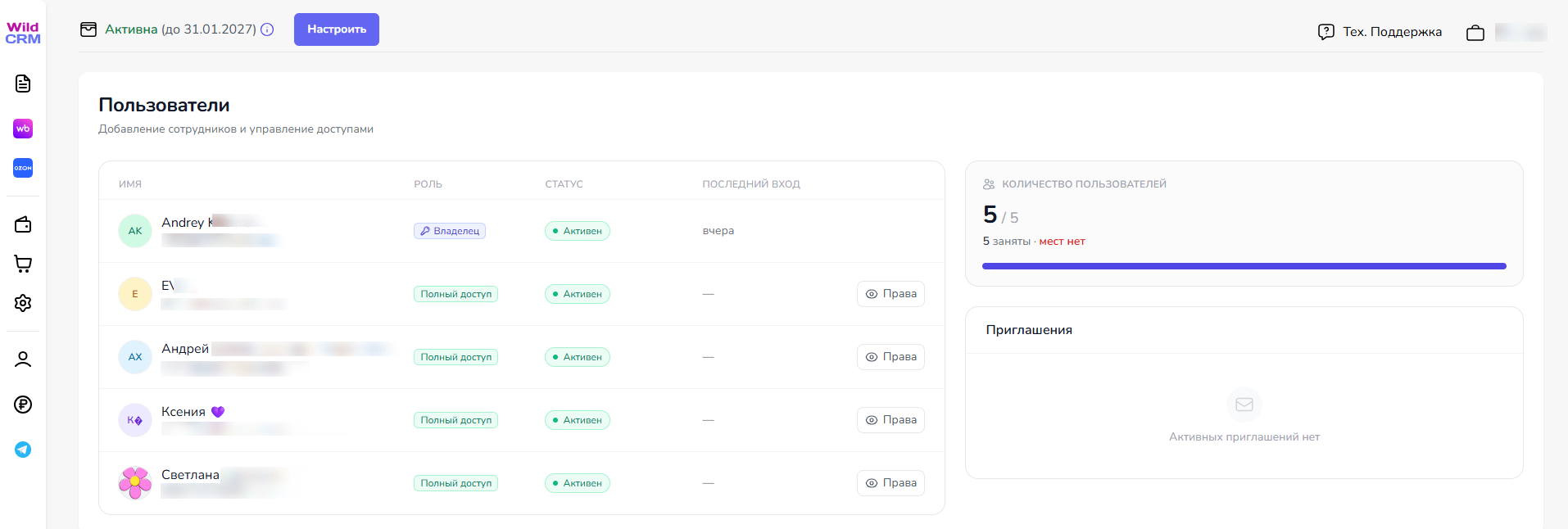Viewport: 1568px width, 529px height.
Task: Click the blurred account name in the top bar
Action: click(x=1520, y=33)
